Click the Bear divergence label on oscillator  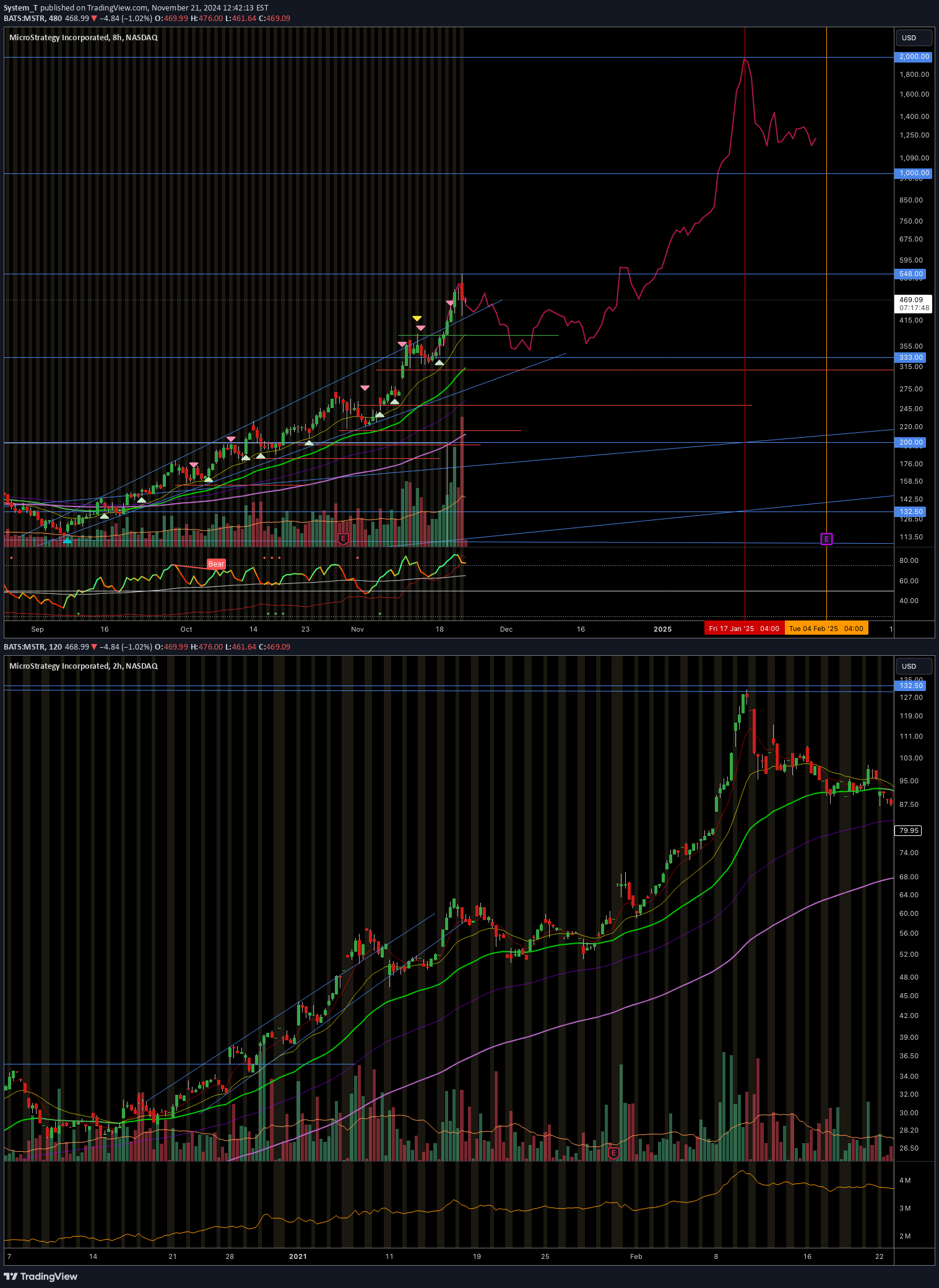click(x=216, y=564)
